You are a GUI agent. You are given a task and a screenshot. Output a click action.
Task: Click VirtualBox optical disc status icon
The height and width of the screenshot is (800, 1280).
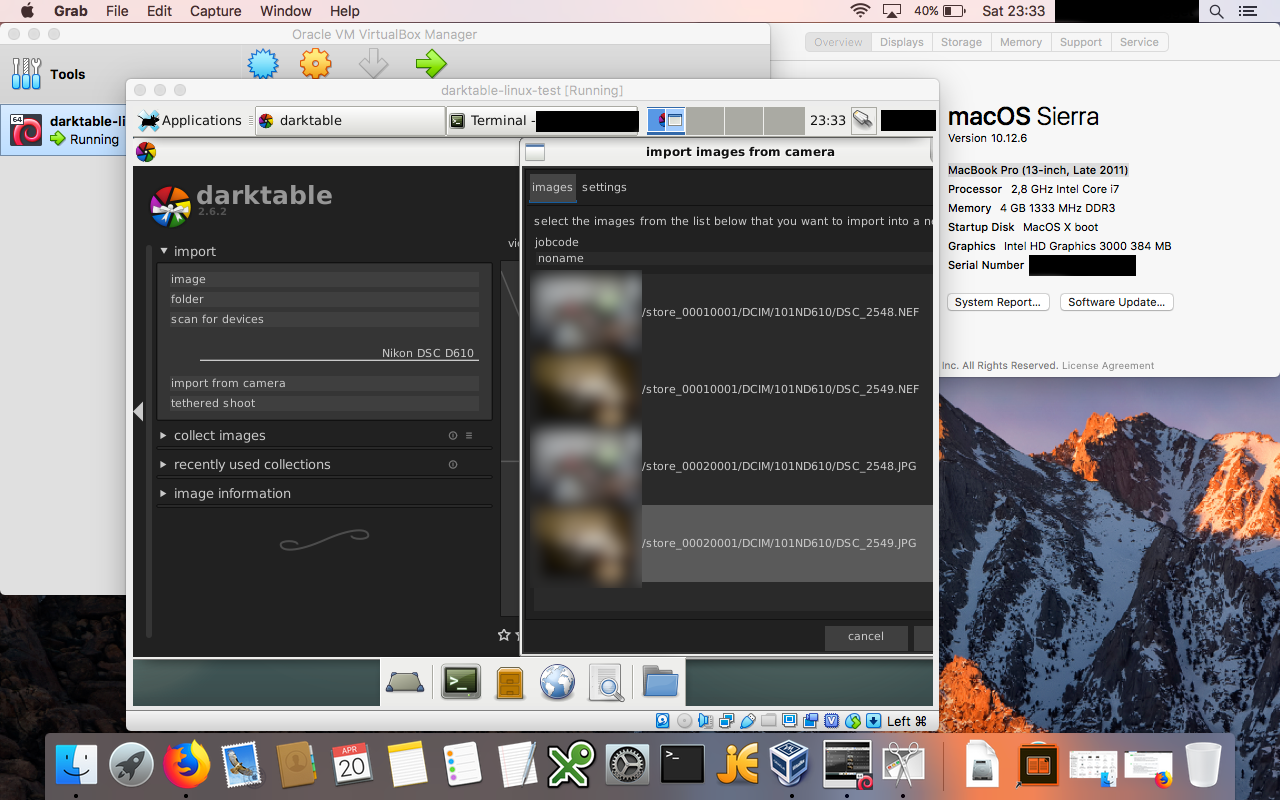pos(684,721)
